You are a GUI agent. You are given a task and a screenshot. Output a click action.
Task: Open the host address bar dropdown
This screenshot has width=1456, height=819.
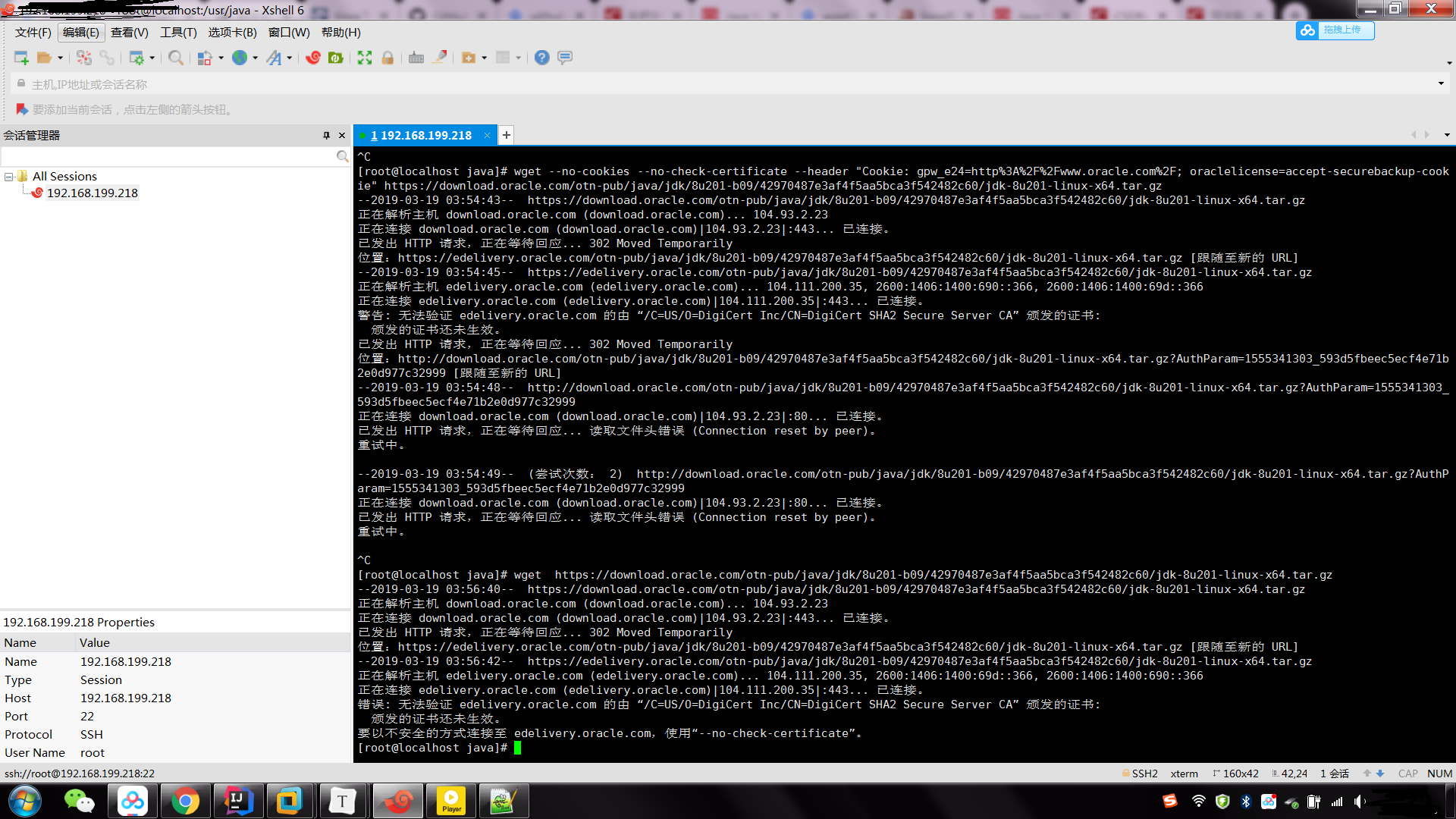1442,83
